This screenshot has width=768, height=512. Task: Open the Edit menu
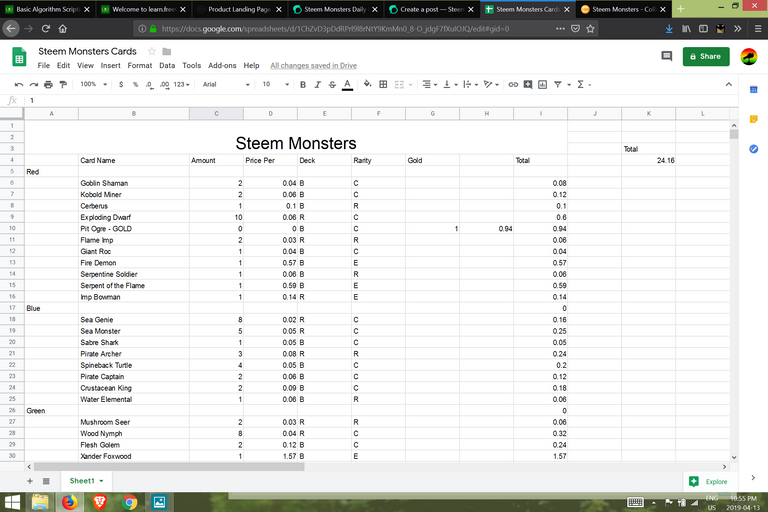coord(63,66)
